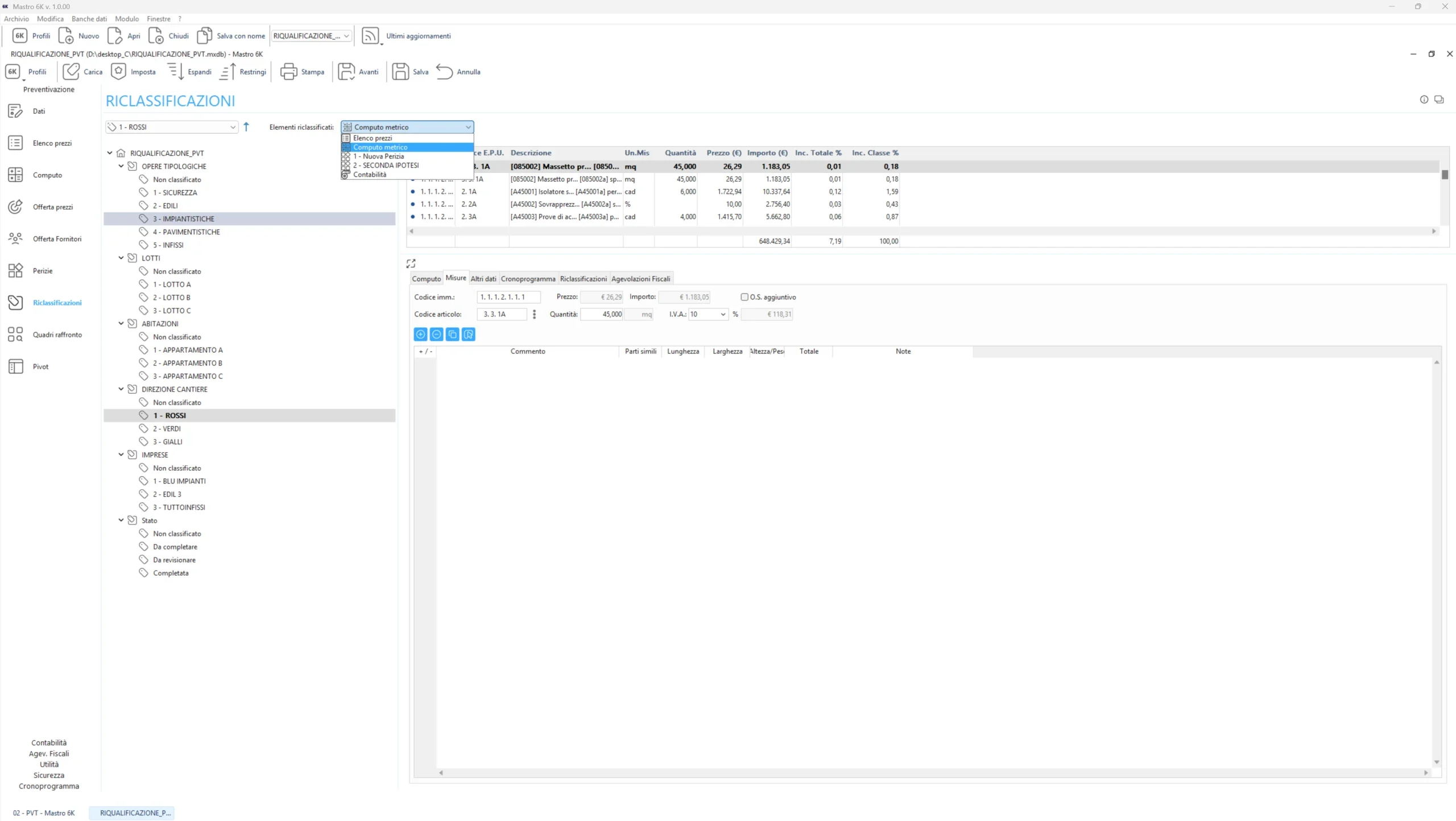Click the blue up arrow beside ROSSI combo

pos(246,127)
